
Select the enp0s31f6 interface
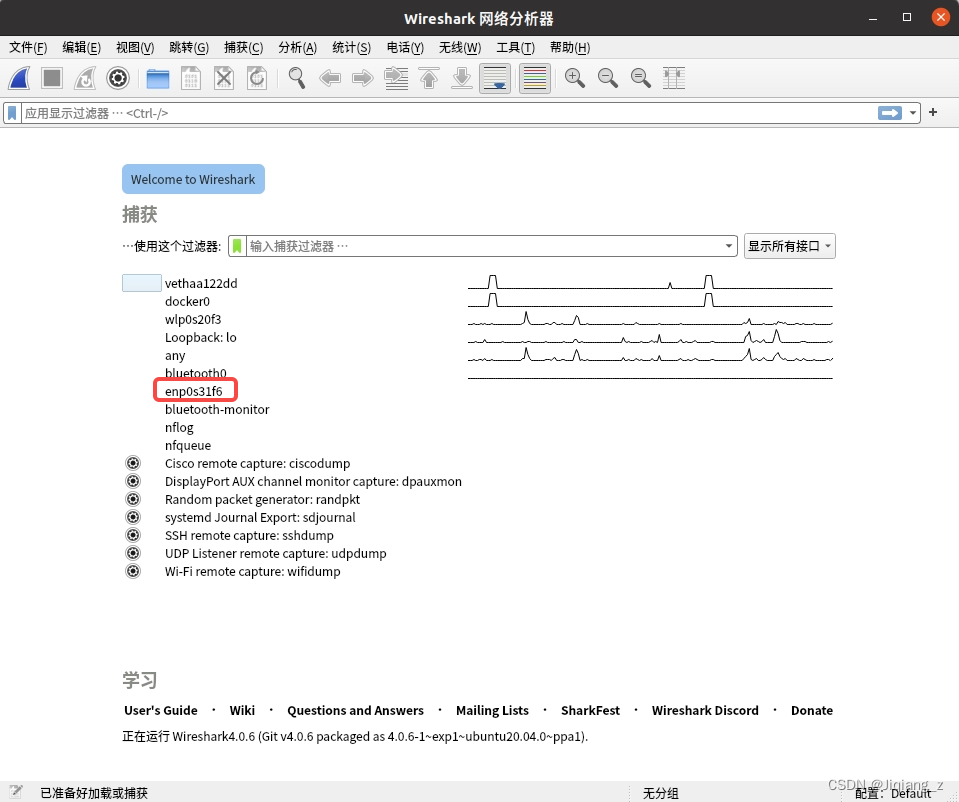tap(194, 391)
